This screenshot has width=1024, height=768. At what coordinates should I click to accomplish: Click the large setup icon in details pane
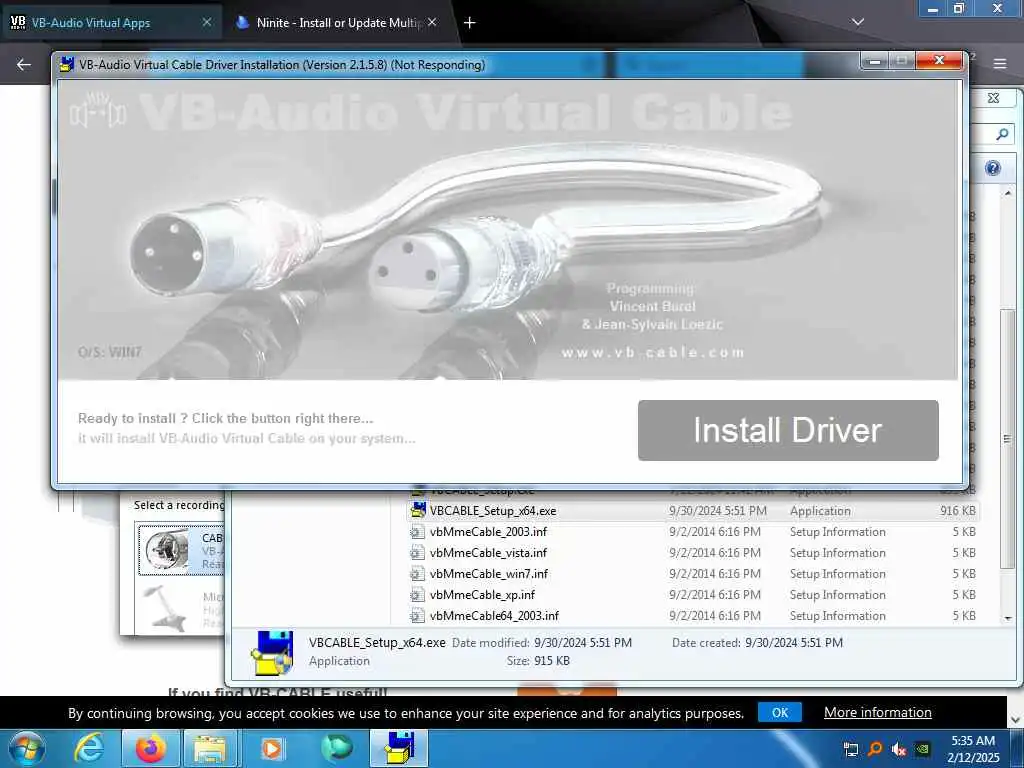272,652
